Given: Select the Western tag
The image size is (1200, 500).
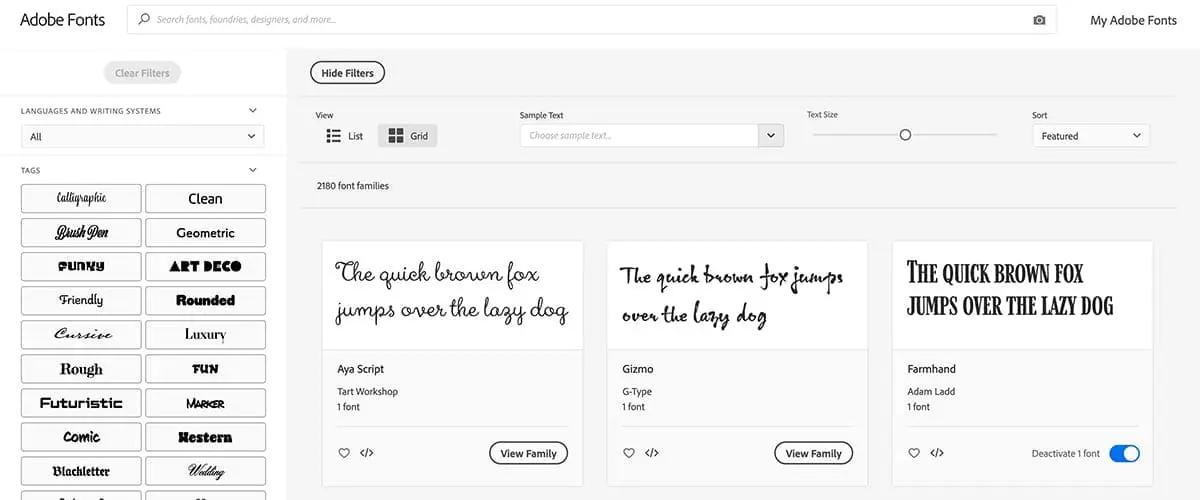Looking at the screenshot, I should coord(205,437).
